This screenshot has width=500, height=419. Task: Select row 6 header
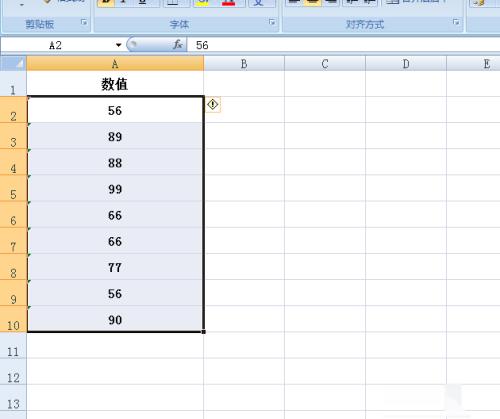click(13, 214)
